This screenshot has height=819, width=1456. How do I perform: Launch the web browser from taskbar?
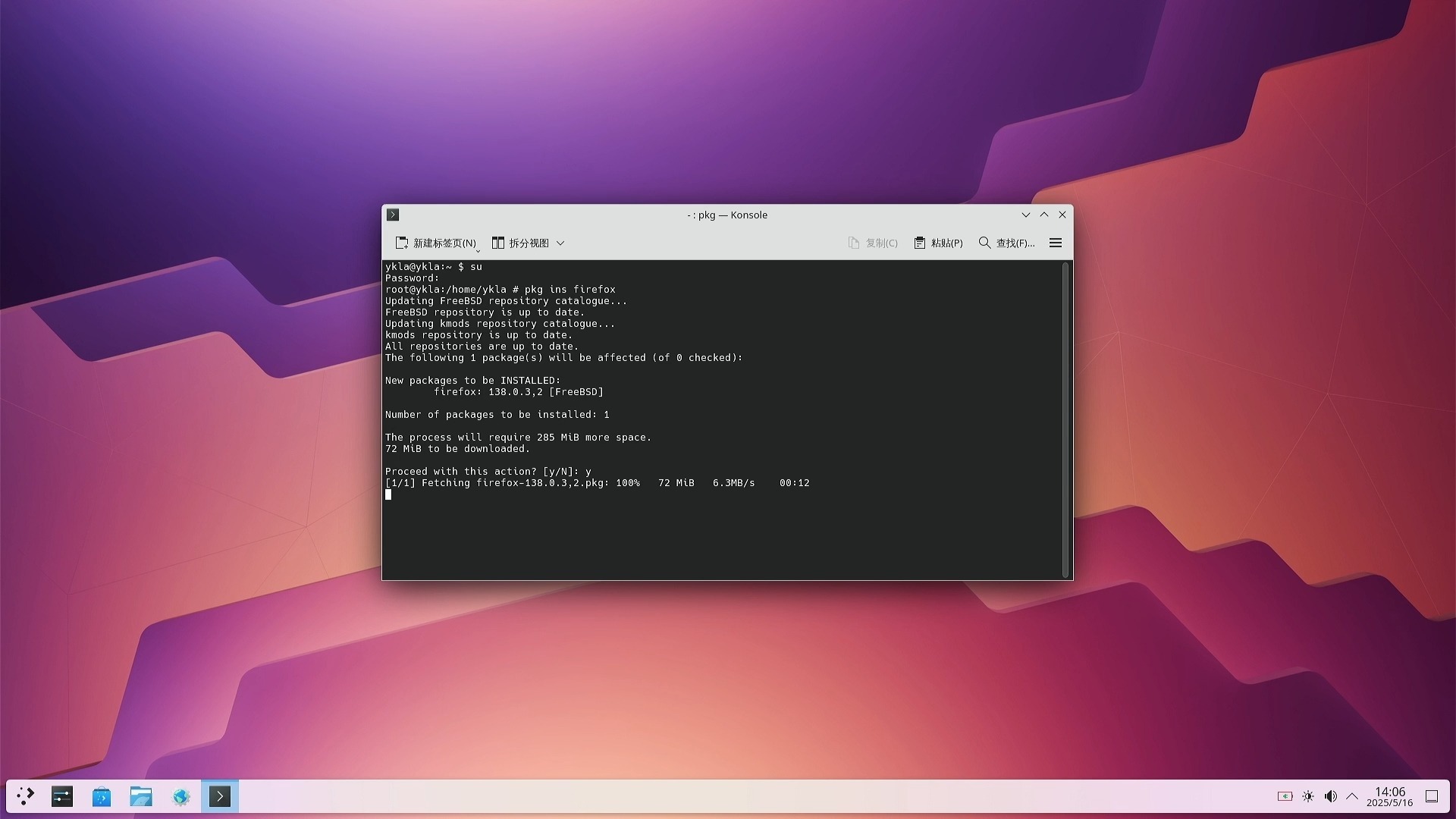(x=180, y=796)
